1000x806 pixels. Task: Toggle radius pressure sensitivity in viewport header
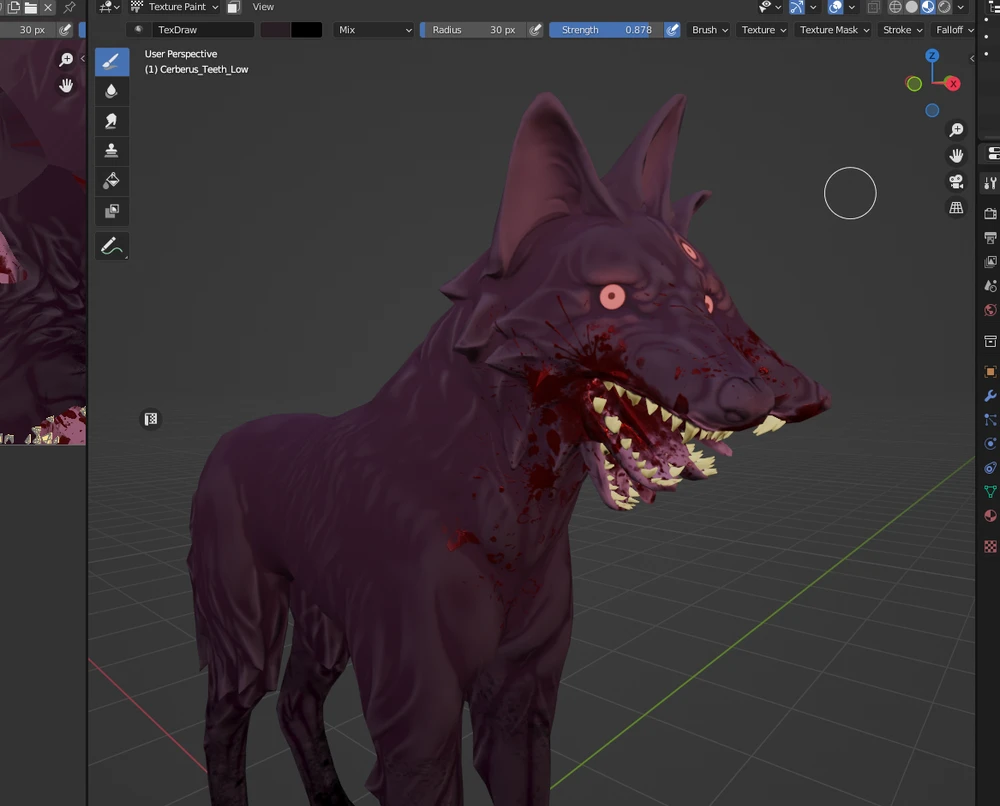tap(536, 30)
